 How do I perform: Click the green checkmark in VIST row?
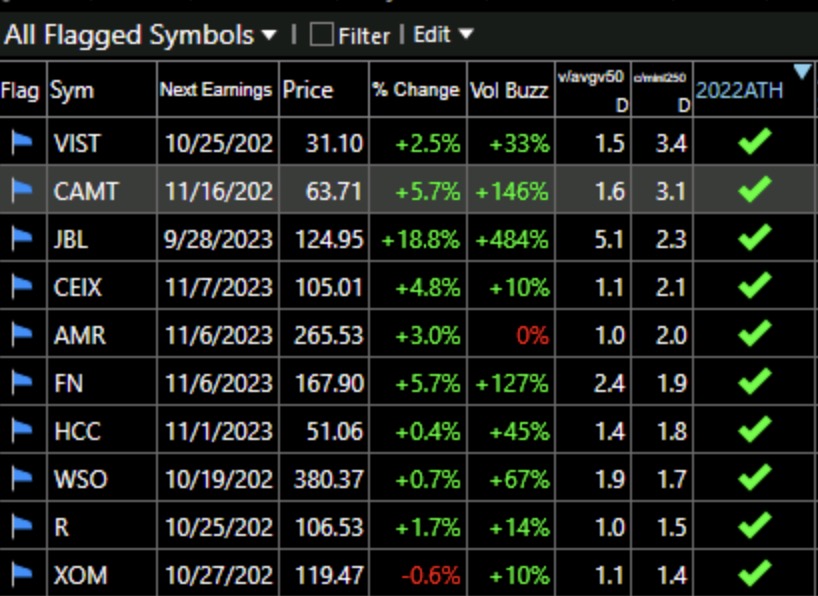pos(755,141)
